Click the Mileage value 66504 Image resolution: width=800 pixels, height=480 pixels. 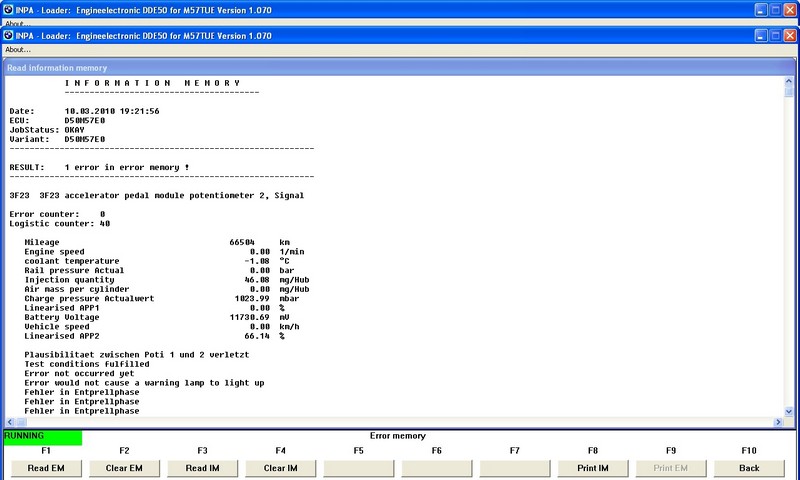242,242
